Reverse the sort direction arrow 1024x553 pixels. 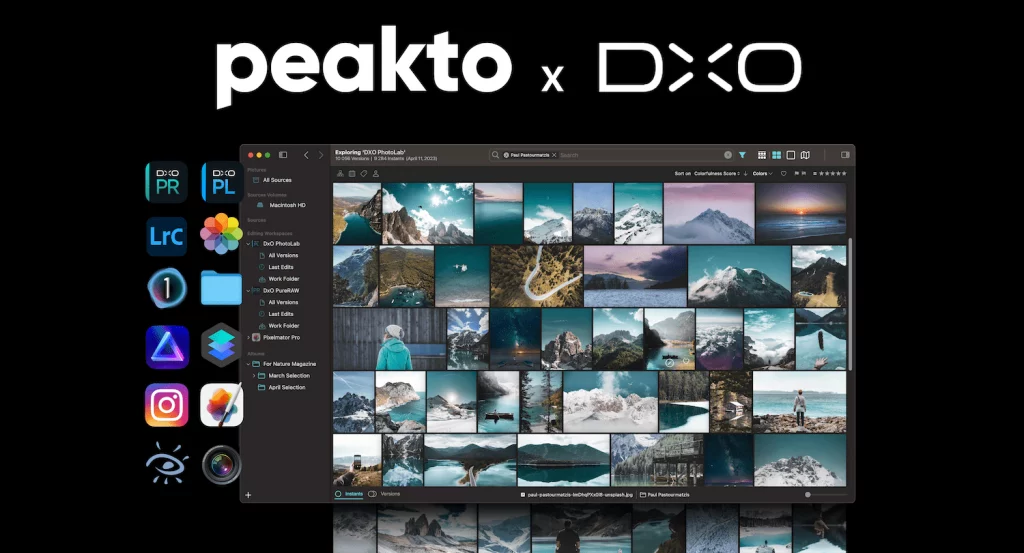tap(746, 174)
